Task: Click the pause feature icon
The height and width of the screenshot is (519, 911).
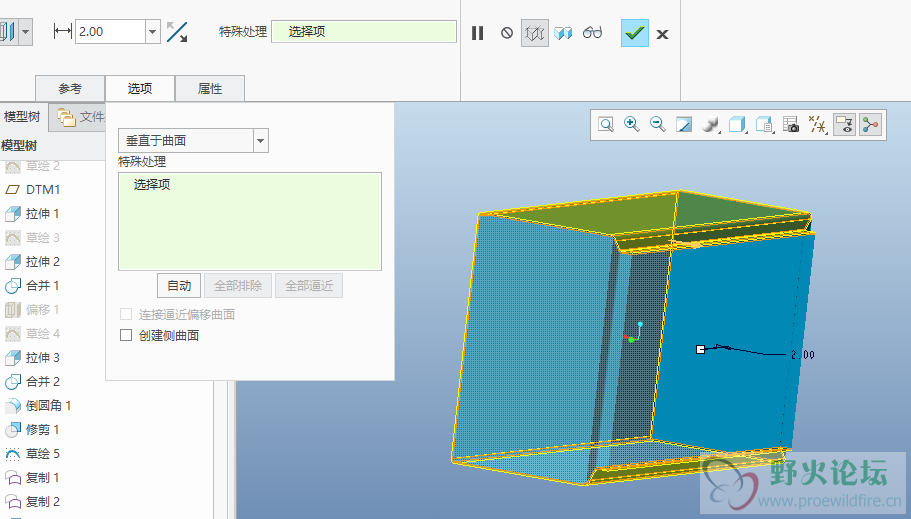Action: (478, 33)
